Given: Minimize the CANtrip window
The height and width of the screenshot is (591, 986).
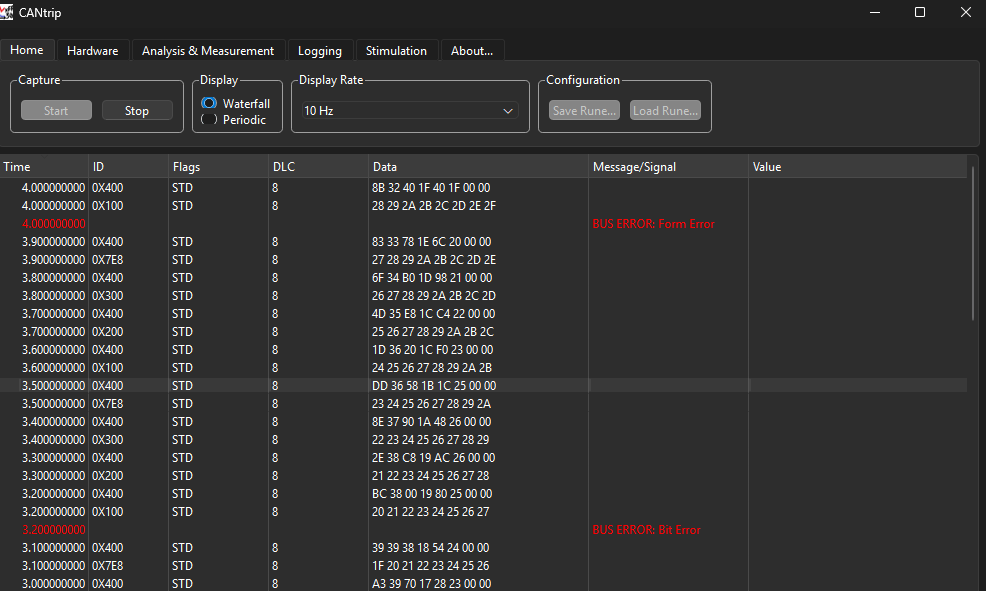Looking at the screenshot, I should (875, 12).
